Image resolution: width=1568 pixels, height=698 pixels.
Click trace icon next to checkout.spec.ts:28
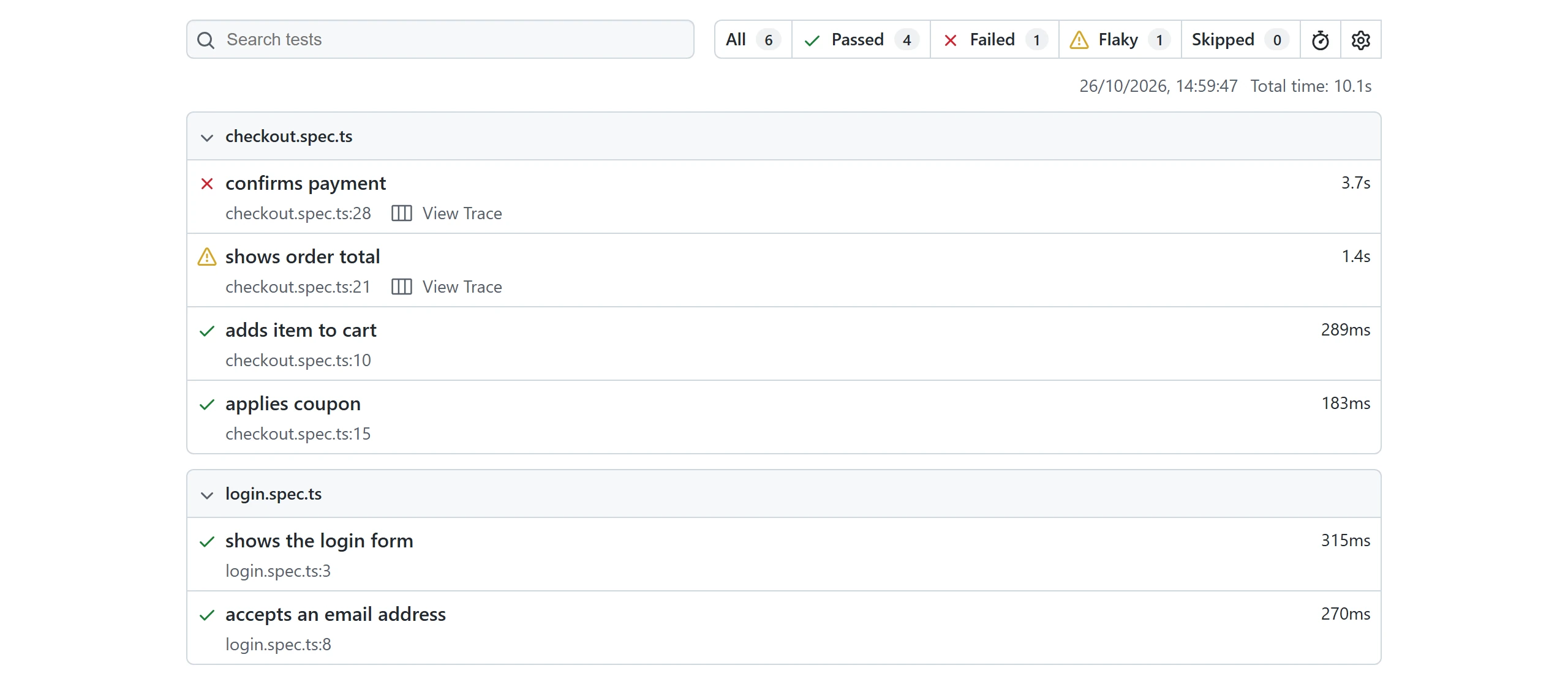pos(402,213)
